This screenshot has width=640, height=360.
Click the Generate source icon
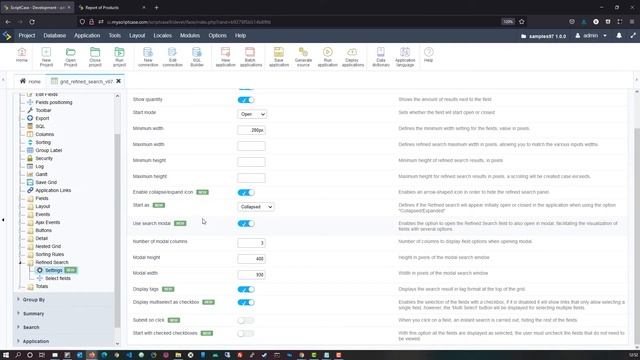tap(303, 57)
